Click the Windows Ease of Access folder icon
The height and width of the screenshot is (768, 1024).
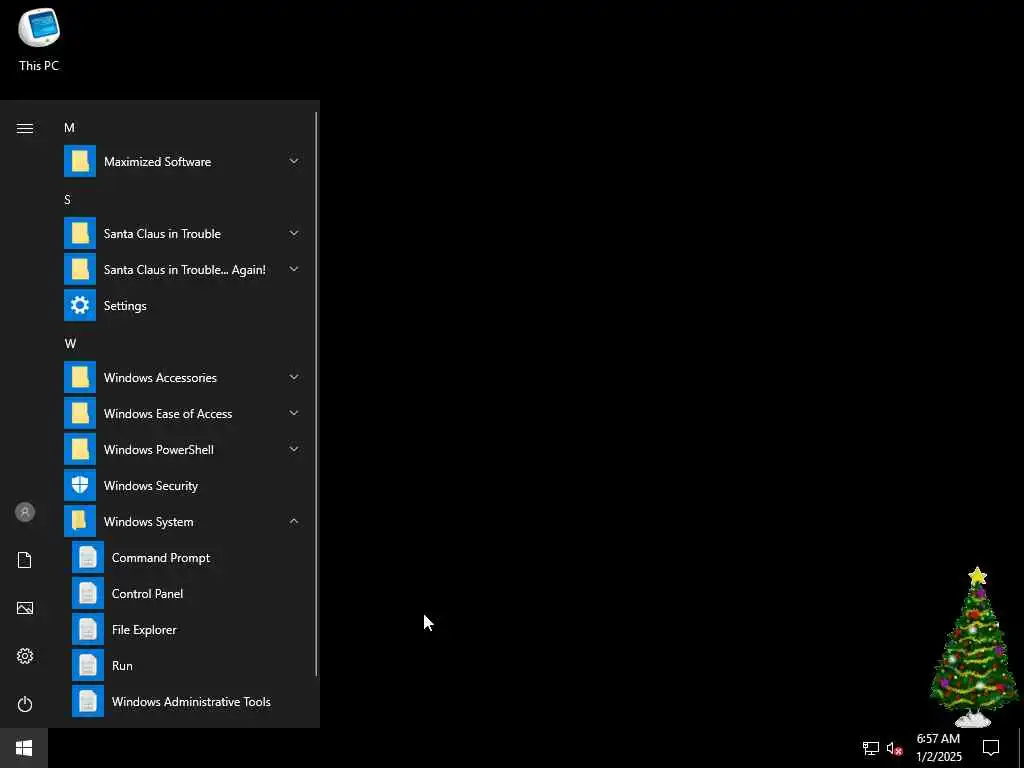80,413
